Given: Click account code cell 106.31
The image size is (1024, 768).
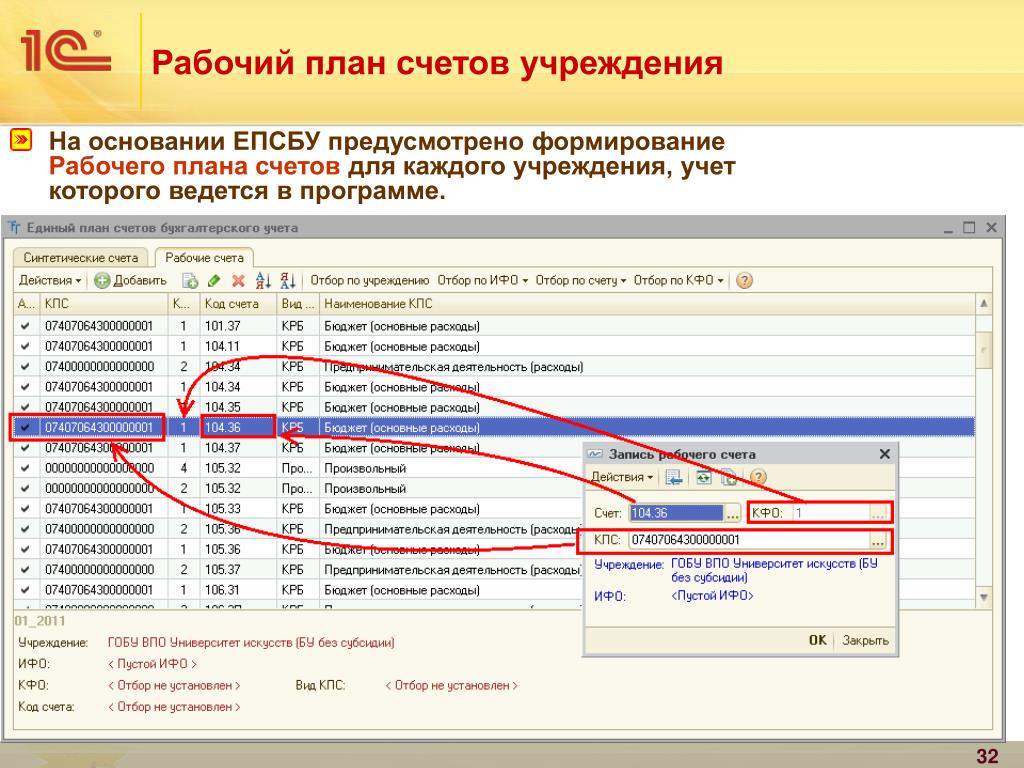Looking at the screenshot, I should [238, 590].
